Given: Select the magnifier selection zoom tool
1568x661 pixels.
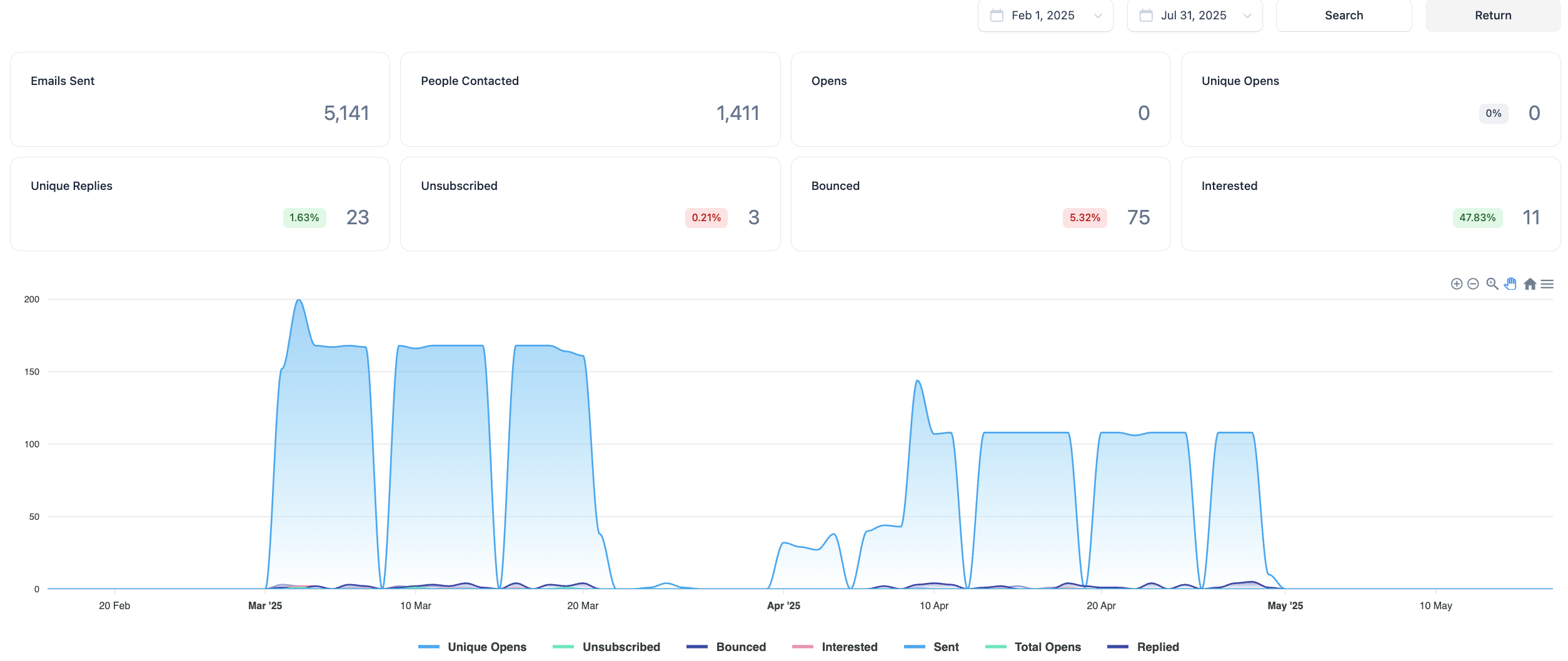Looking at the screenshot, I should (x=1492, y=284).
